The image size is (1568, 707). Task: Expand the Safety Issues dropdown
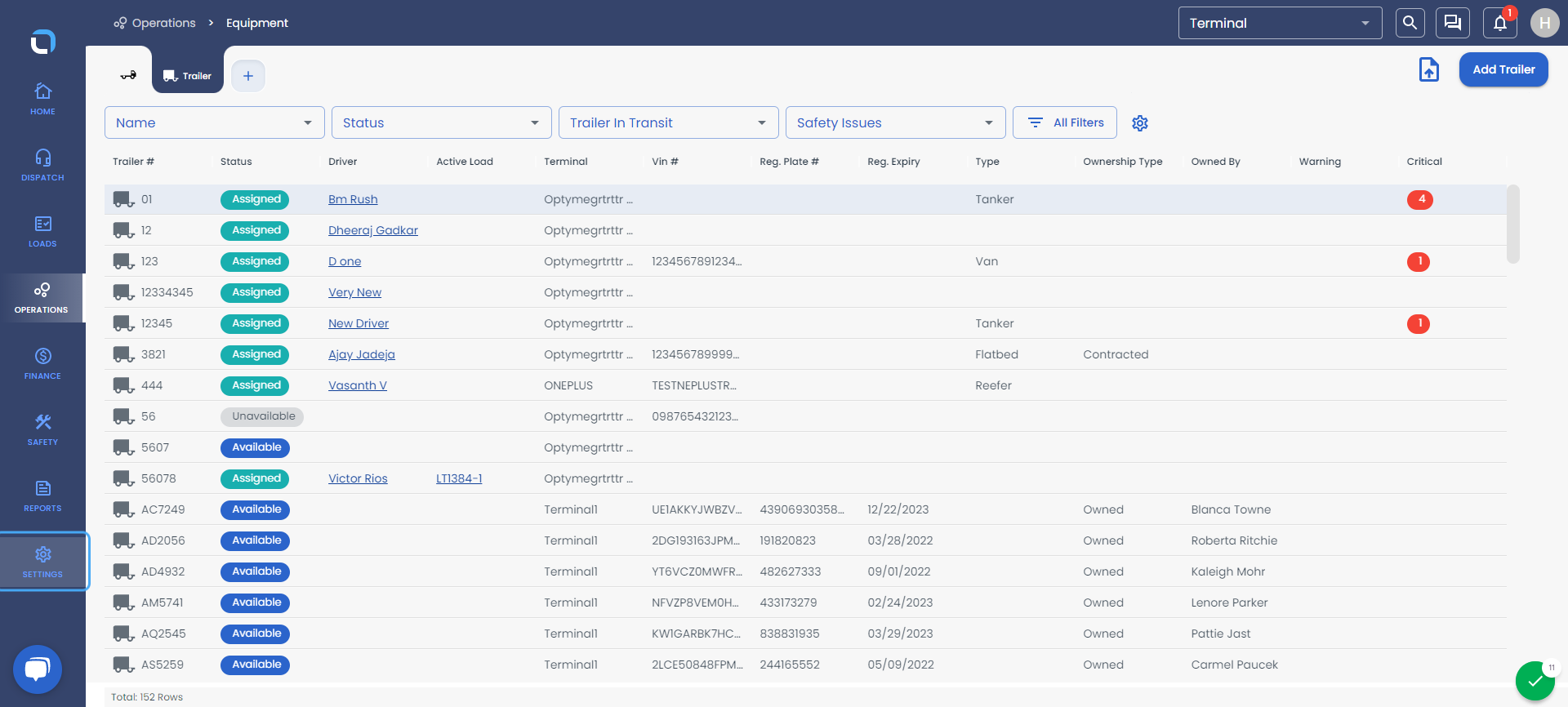[896, 122]
